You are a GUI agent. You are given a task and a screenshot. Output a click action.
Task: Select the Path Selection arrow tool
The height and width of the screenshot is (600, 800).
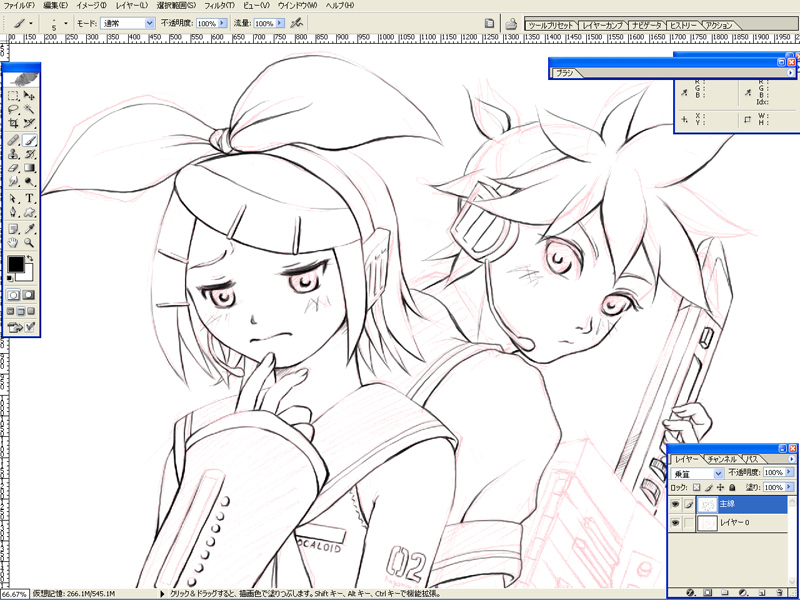(x=14, y=198)
